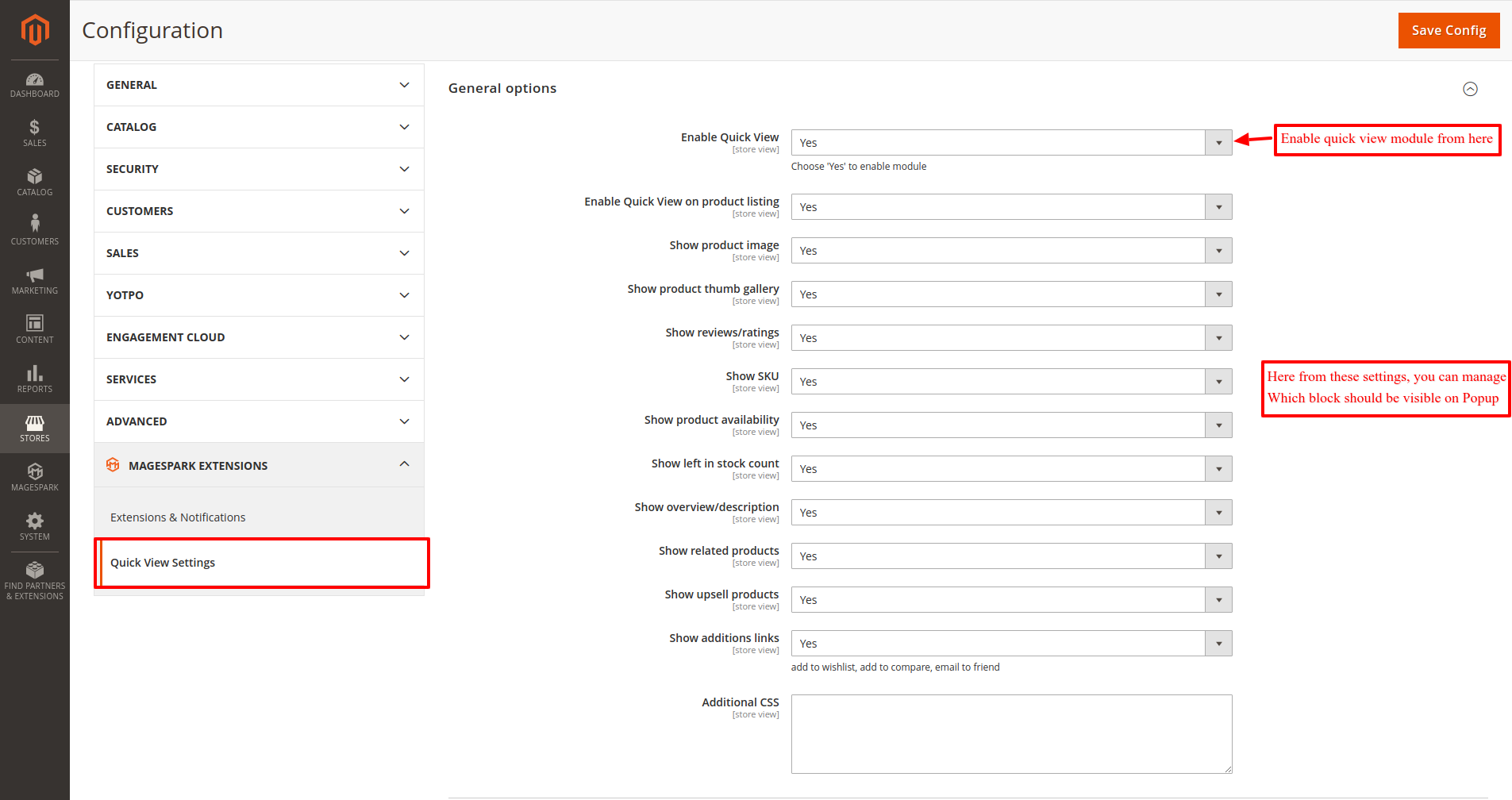
Task: Click the Additional CSS label
Action: (740, 702)
